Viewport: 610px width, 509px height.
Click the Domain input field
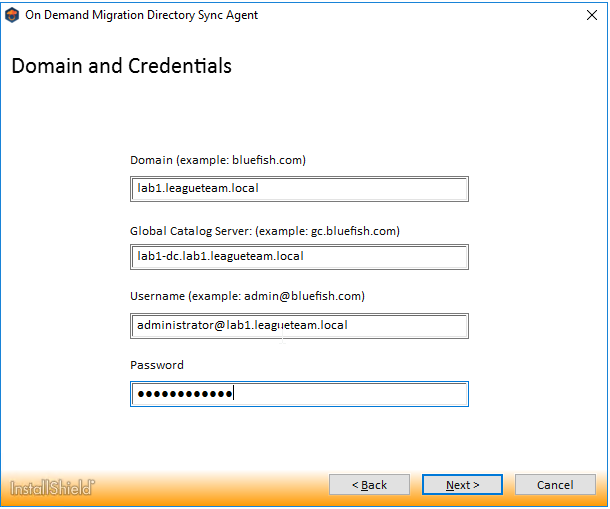coord(299,189)
